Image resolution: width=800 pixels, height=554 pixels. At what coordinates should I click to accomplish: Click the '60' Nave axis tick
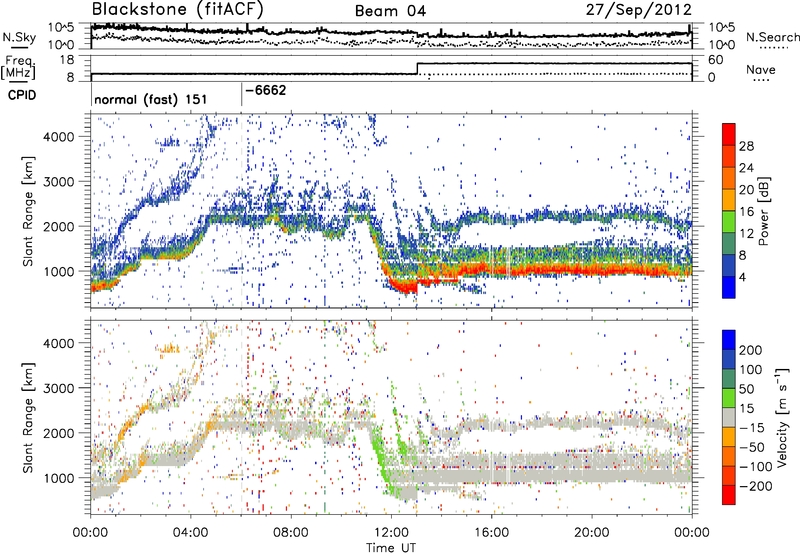point(715,60)
